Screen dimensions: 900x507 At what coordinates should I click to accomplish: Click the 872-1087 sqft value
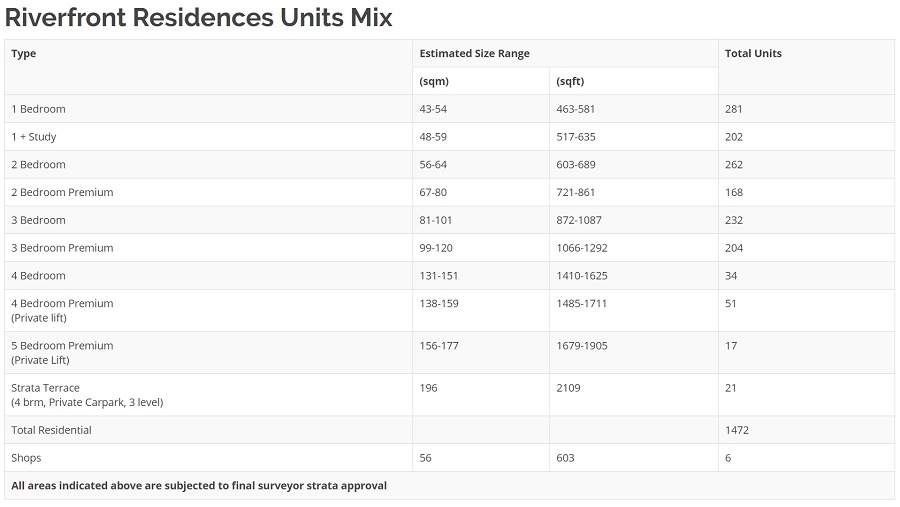click(579, 221)
